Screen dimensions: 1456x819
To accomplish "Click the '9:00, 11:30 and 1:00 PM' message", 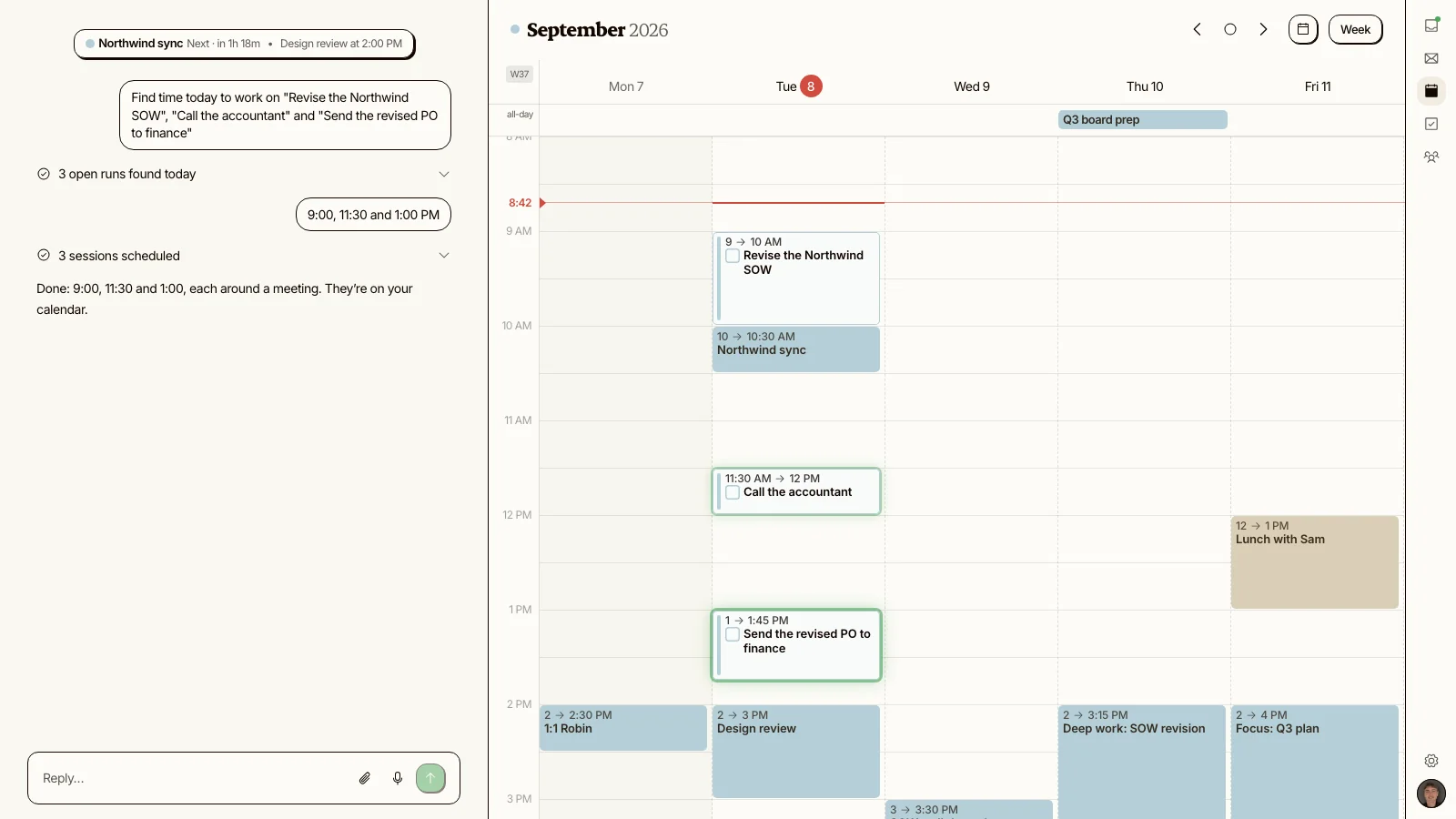I will click(x=373, y=215).
